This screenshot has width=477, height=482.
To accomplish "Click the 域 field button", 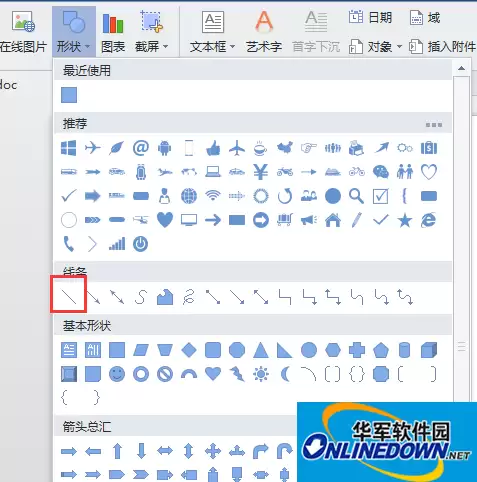I will click(x=425, y=17).
